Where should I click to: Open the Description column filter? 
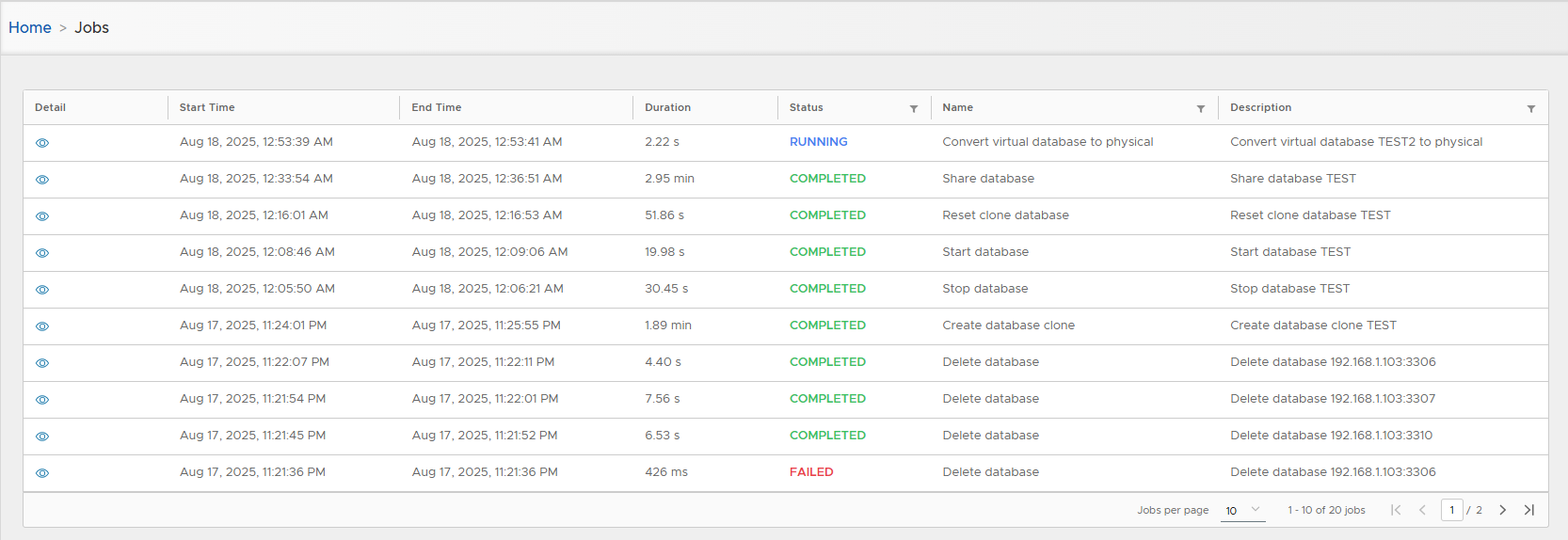1530,109
